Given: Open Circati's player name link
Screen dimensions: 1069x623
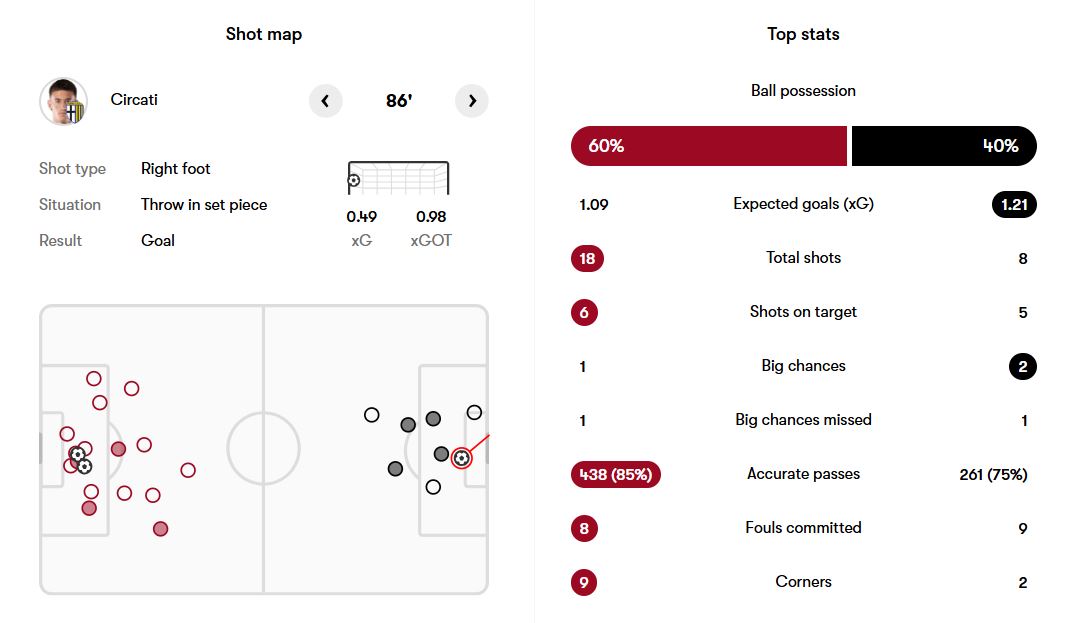Looking at the screenshot, I should coord(134,100).
